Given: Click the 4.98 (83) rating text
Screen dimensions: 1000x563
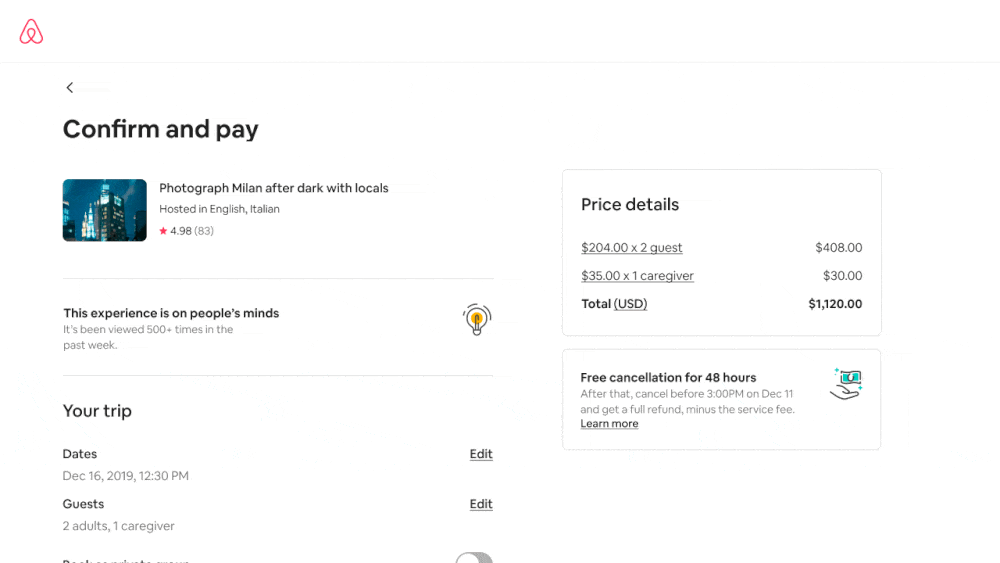Looking at the screenshot, I should click(192, 231).
